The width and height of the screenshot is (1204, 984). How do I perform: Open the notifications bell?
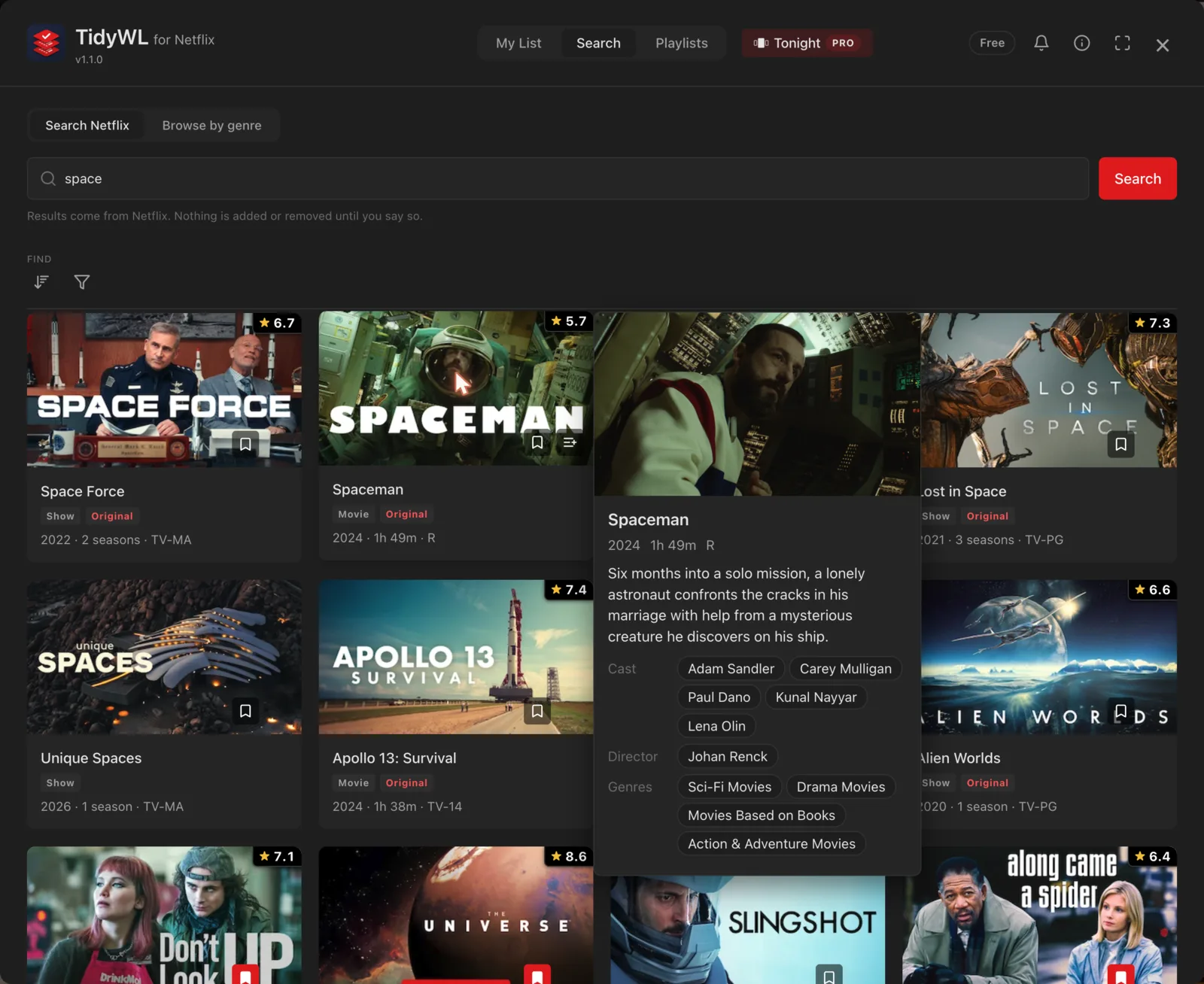pyautogui.click(x=1041, y=43)
